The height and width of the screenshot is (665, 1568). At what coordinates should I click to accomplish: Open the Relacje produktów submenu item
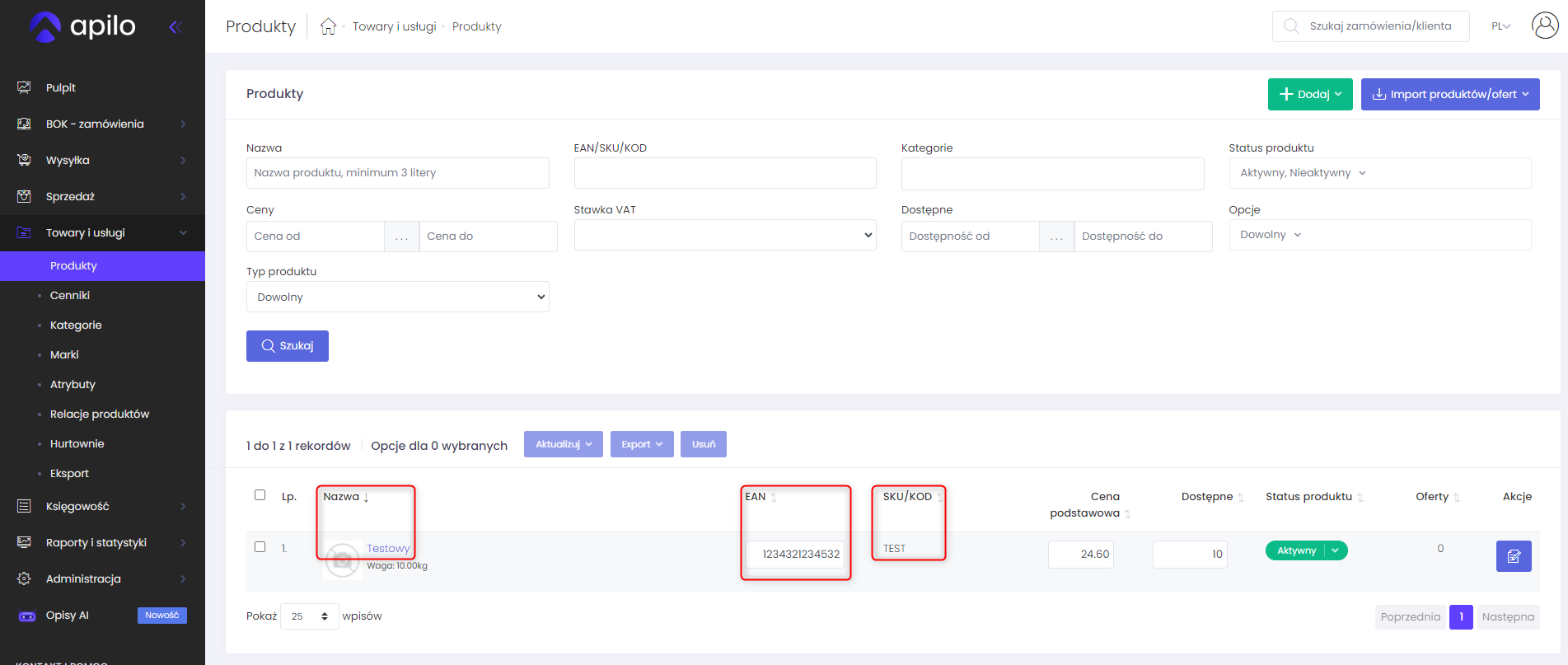tap(100, 414)
